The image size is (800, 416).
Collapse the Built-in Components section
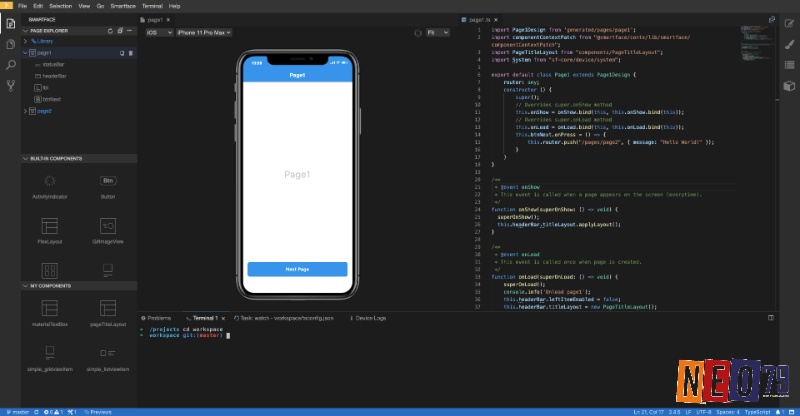tap(26, 159)
